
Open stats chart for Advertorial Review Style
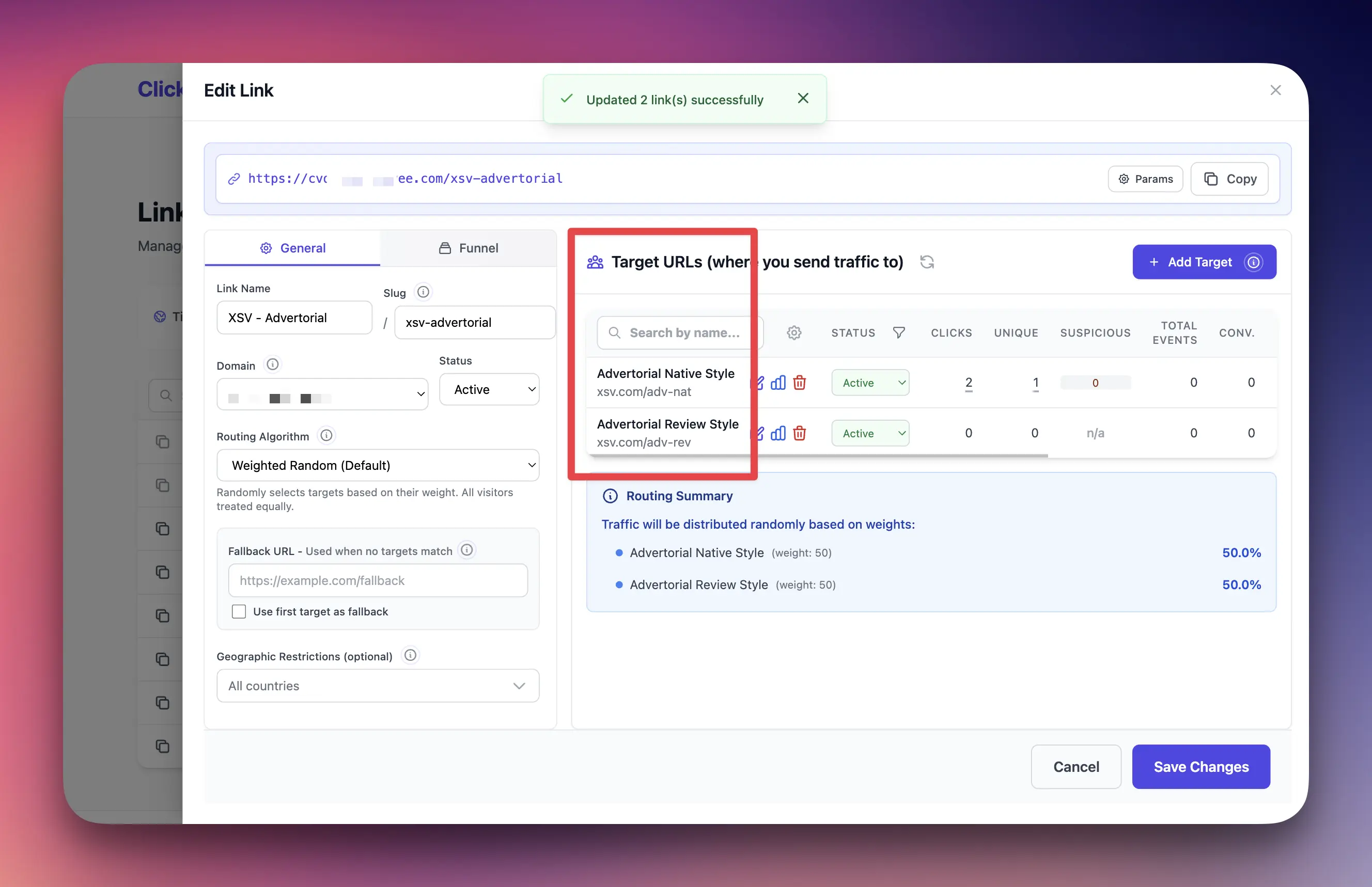tap(778, 433)
